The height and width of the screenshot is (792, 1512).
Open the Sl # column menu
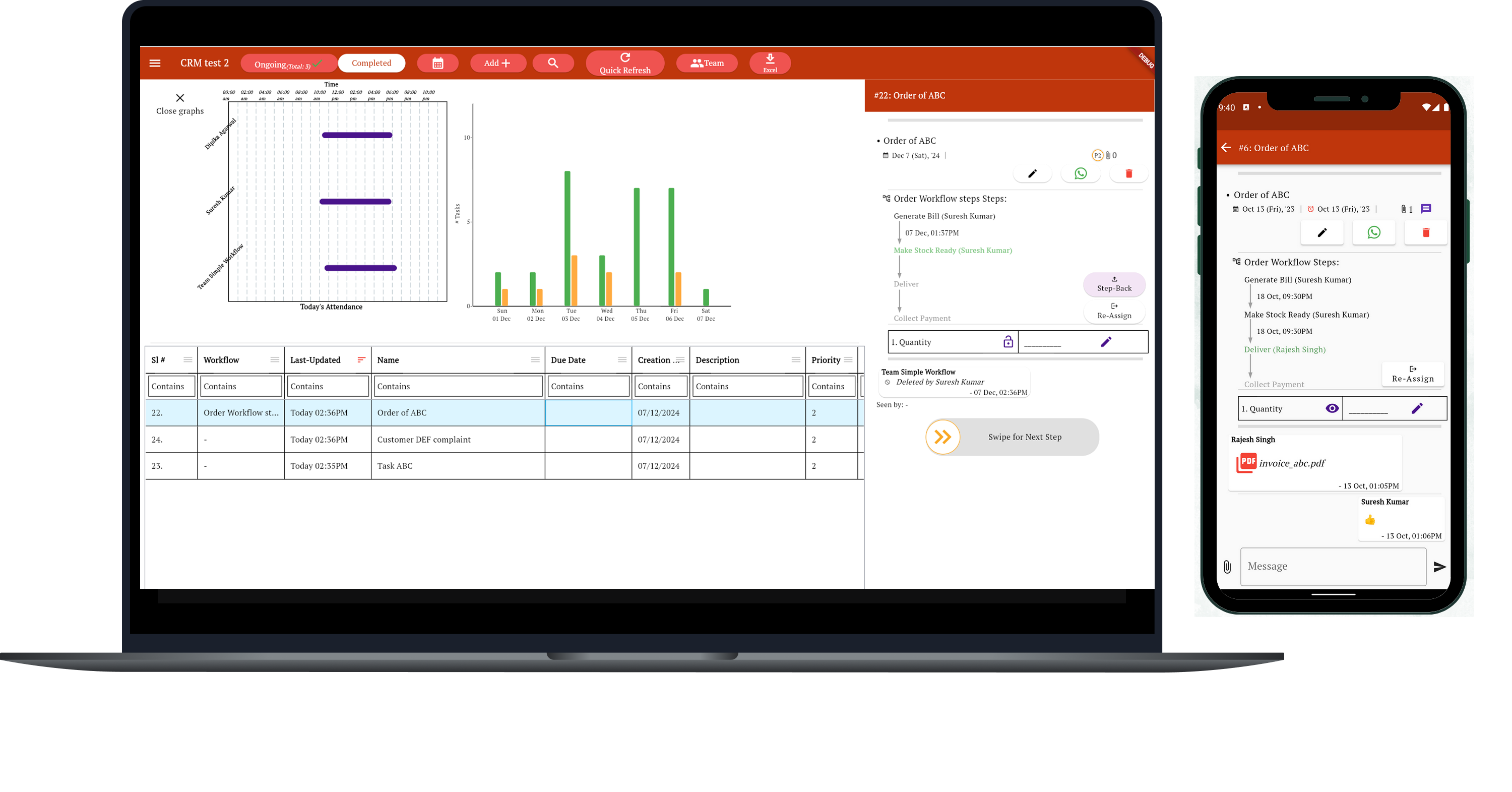[188, 360]
